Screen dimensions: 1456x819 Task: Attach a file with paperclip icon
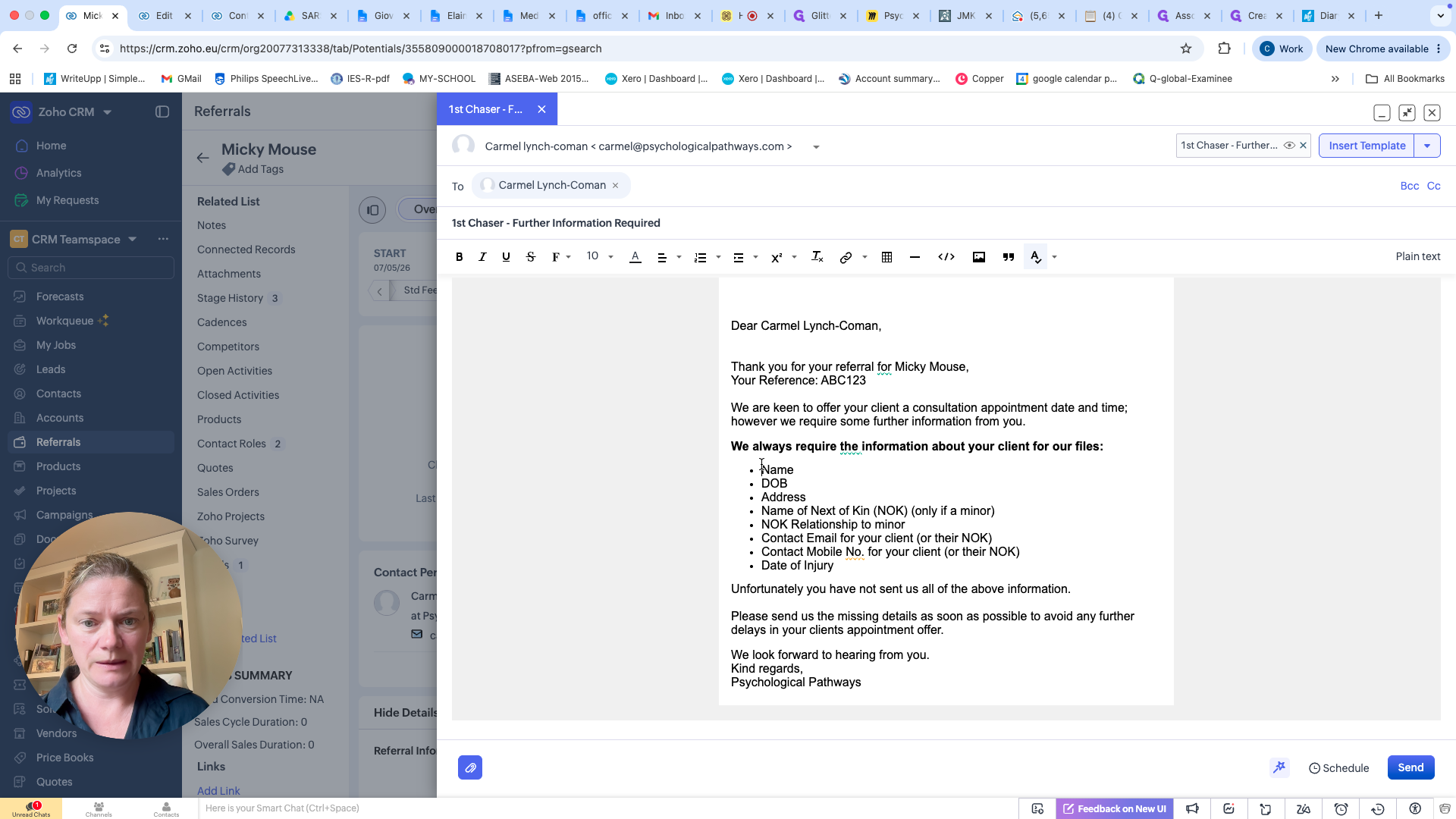[470, 767]
